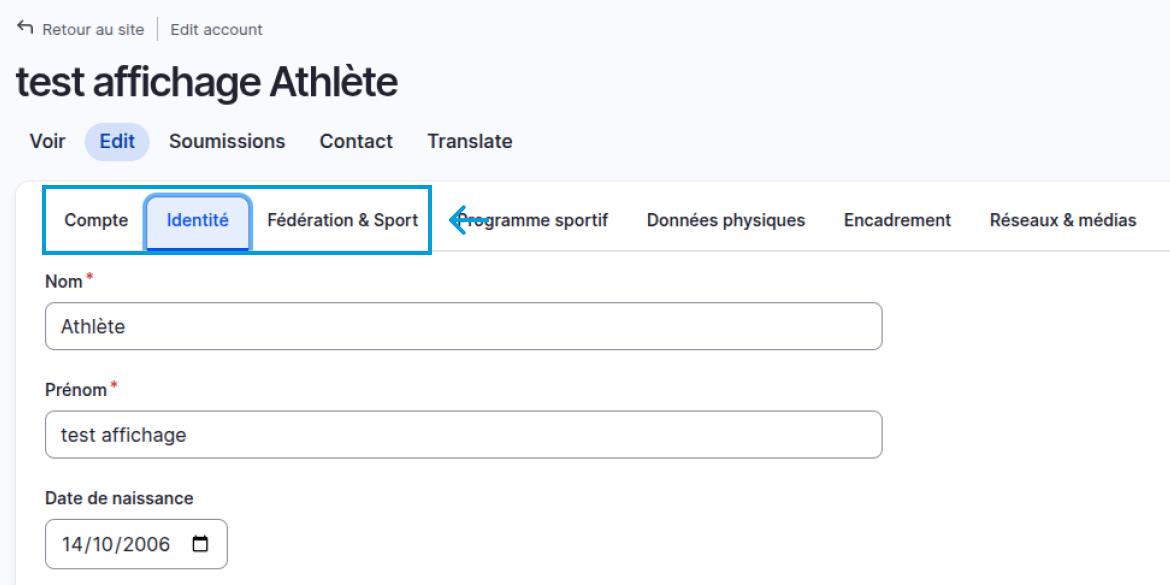Screen dimensions: 1170x585
Task: Follow the Retour au site link
Action: coord(92,29)
